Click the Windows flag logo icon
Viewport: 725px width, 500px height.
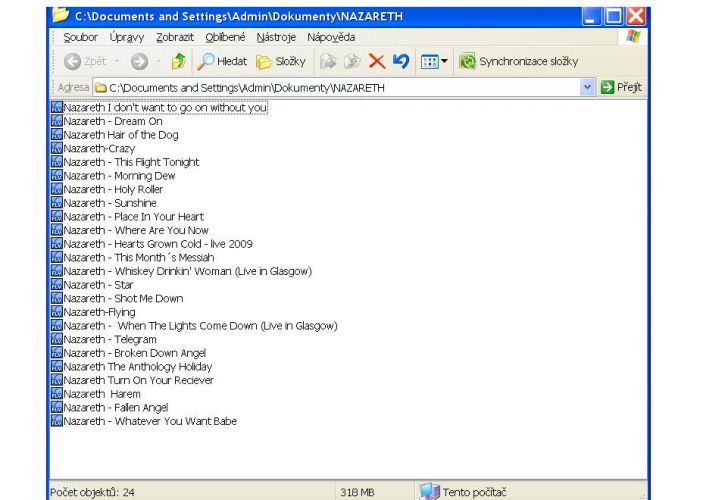coord(633,37)
